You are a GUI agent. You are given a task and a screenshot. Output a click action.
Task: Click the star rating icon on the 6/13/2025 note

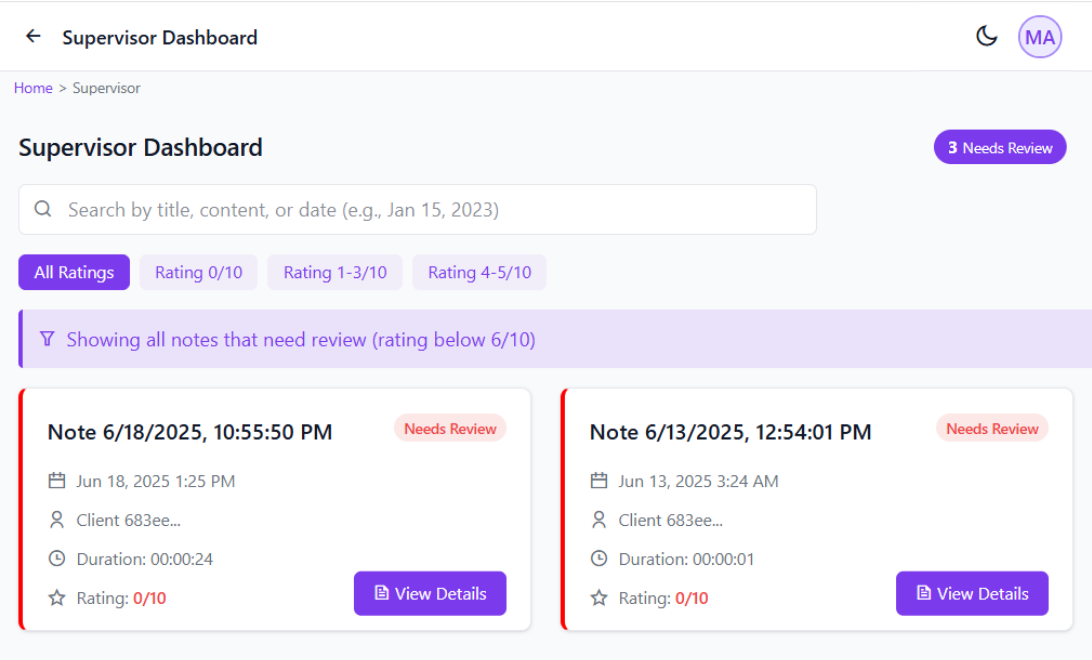[599, 597]
